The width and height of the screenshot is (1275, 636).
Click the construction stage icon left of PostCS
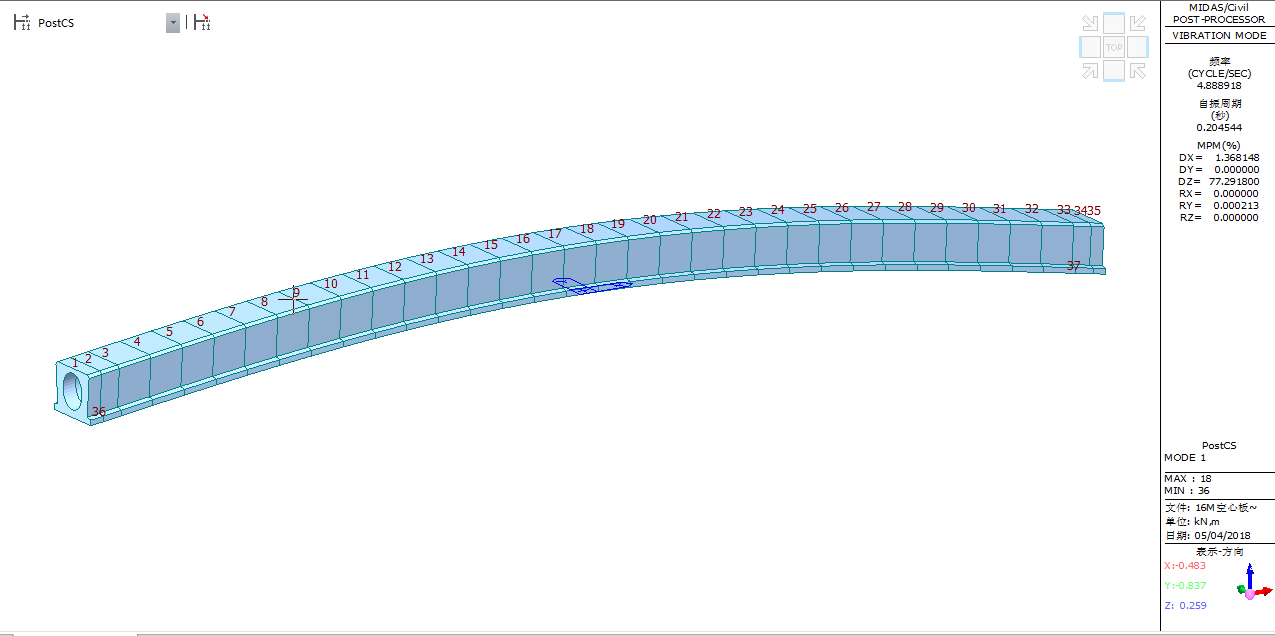tap(21, 22)
